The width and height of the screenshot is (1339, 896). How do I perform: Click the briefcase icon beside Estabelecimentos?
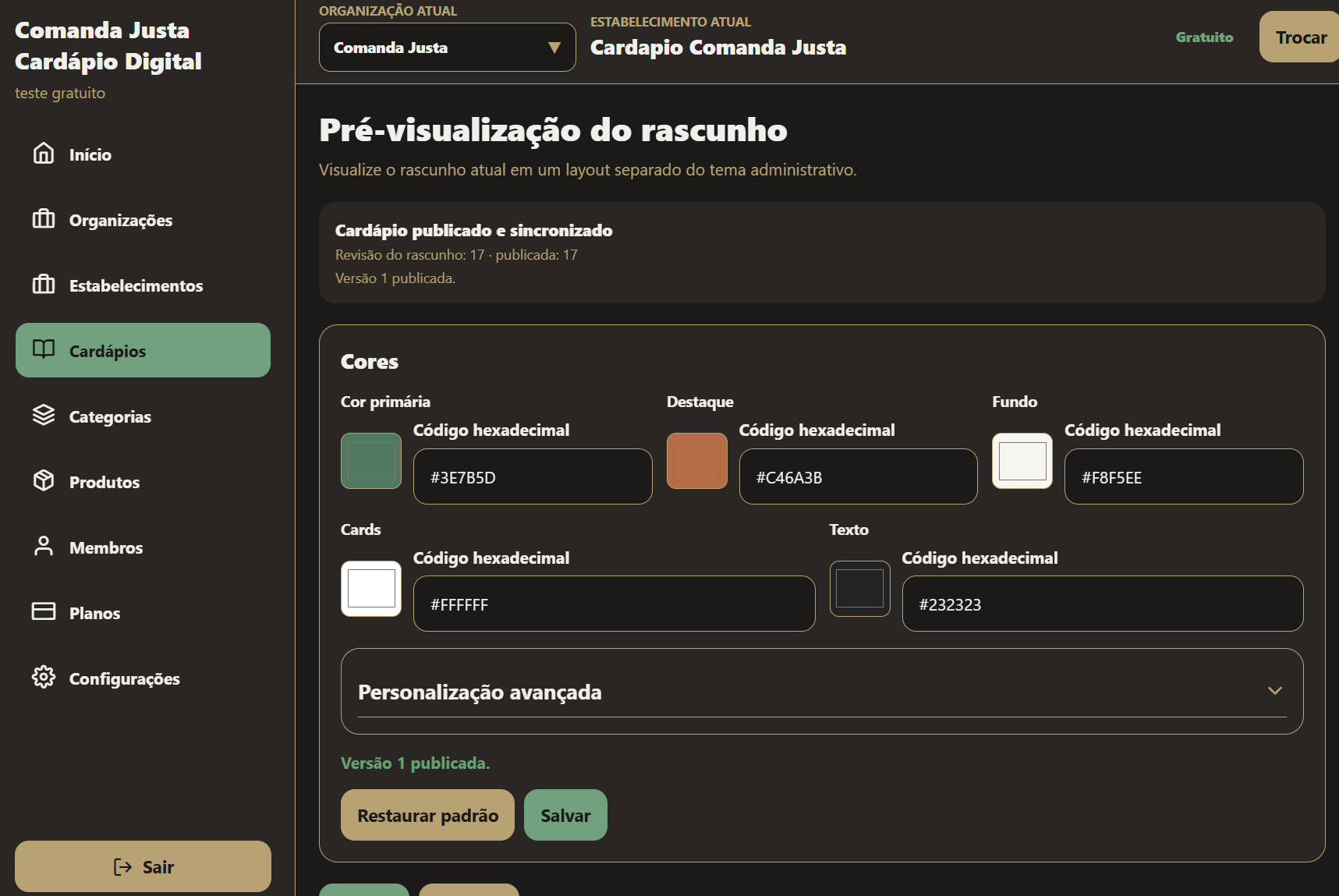[44, 285]
